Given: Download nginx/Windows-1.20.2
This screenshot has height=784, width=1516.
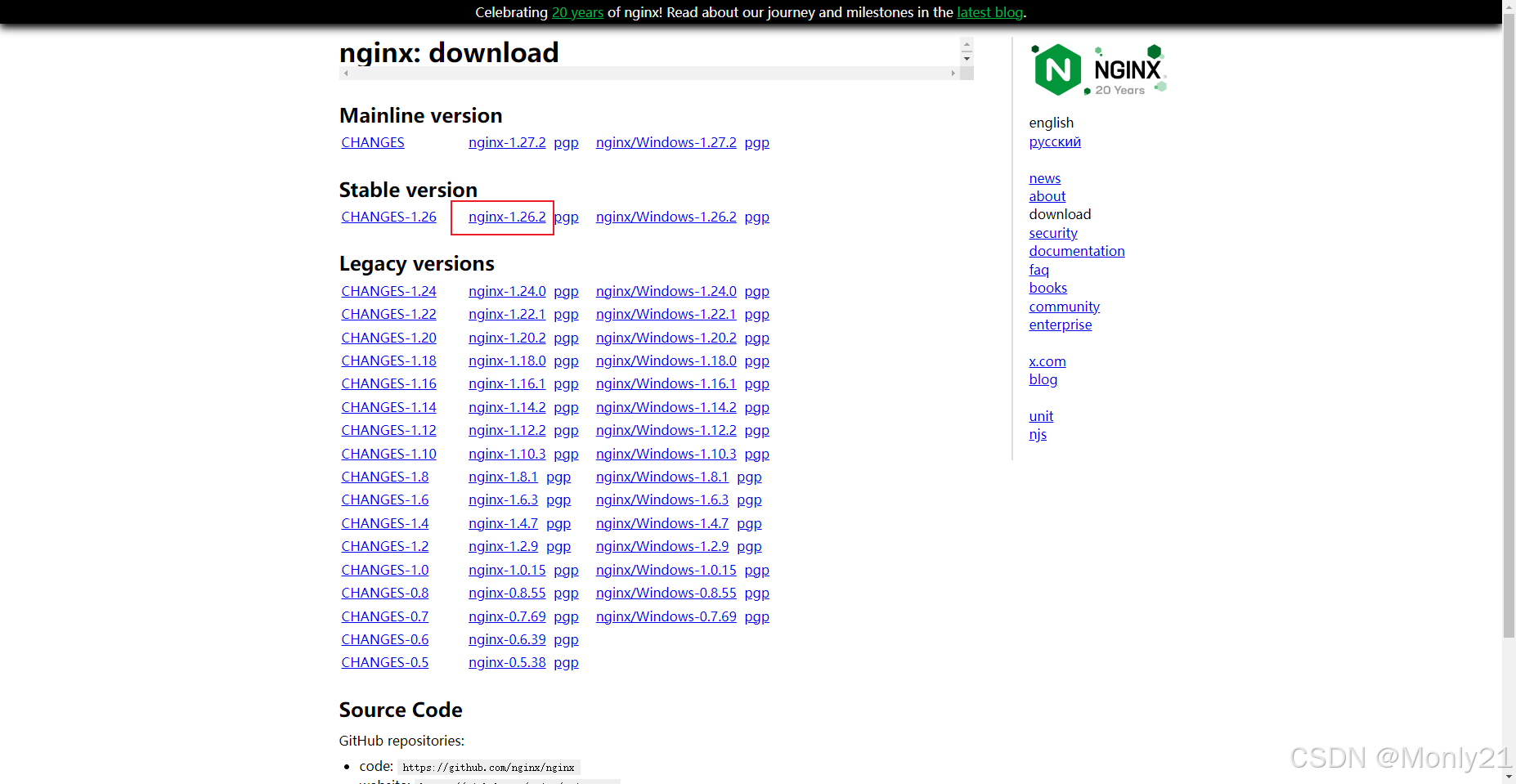Looking at the screenshot, I should pyautogui.click(x=666, y=338).
